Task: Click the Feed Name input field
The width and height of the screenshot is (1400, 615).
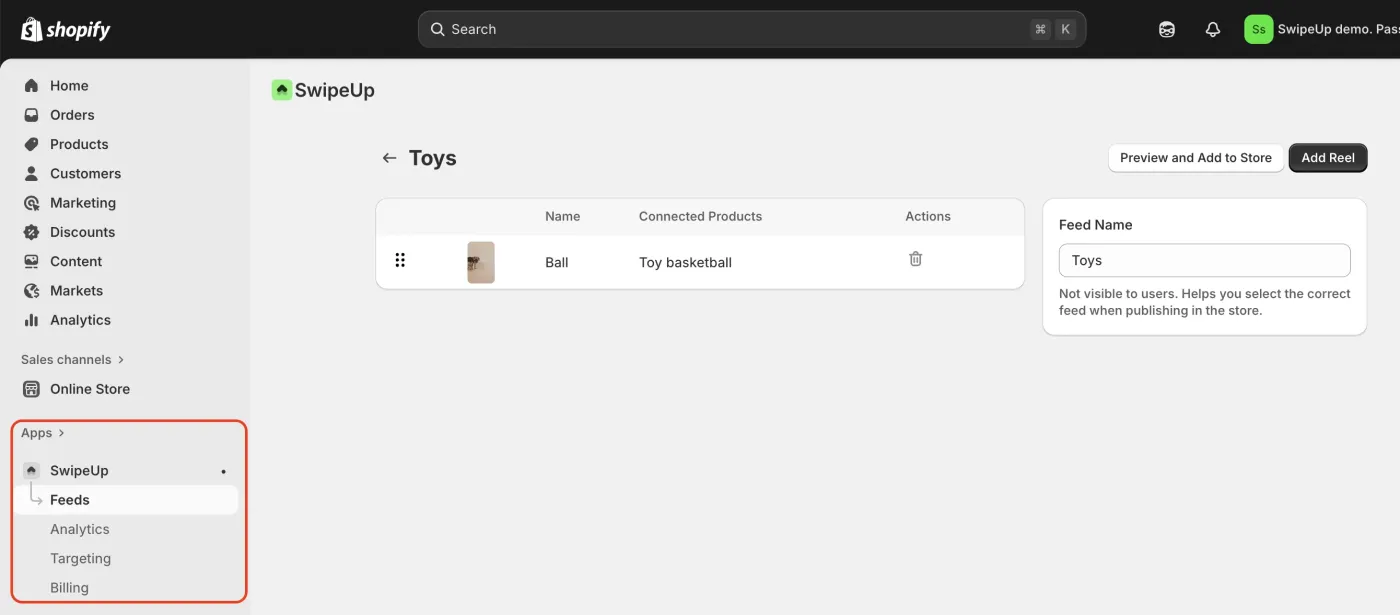Action: coord(1204,260)
